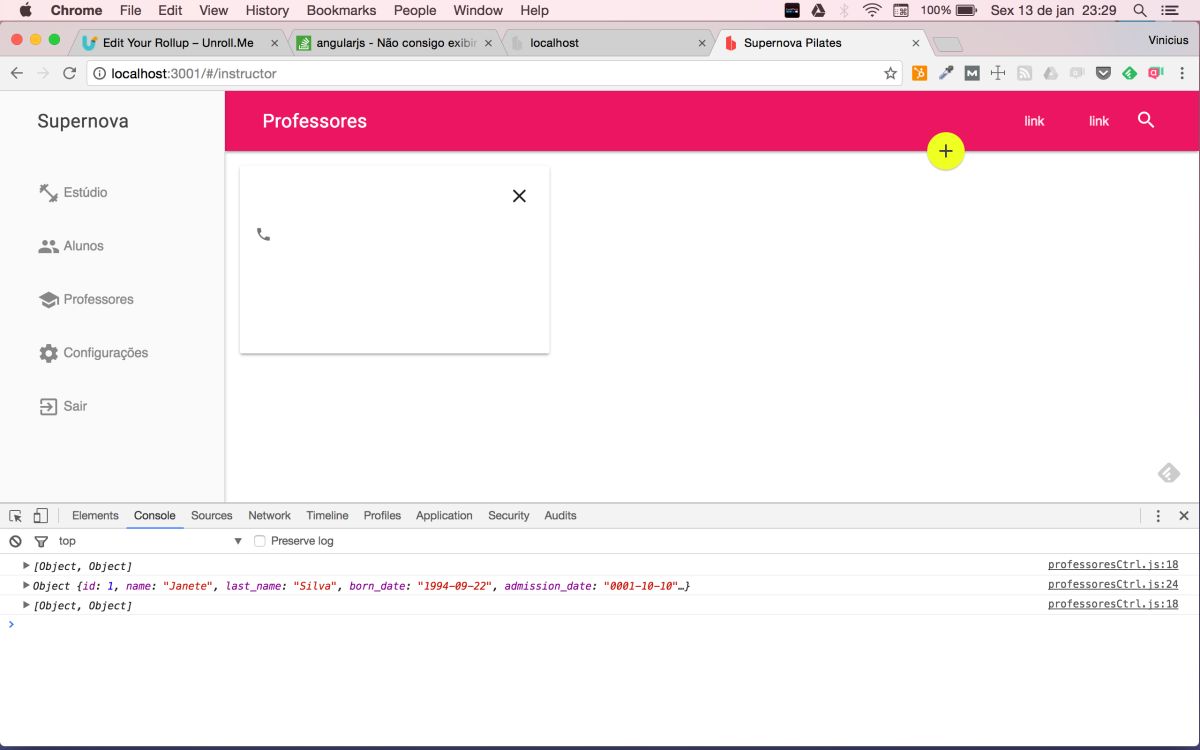Open professoresCtrl.js:24 source link
The width and height of the screenshot is (1200, 750).
(x=1113, y=585)
